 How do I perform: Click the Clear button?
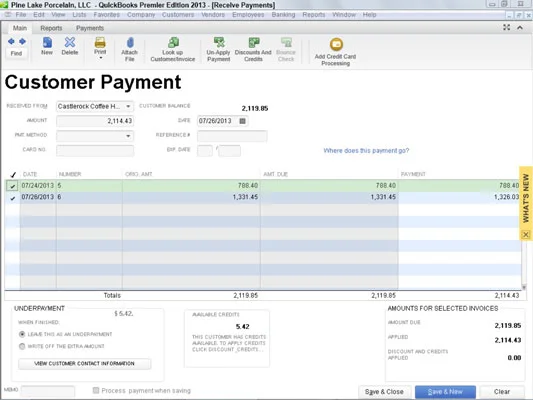[502, 392]
